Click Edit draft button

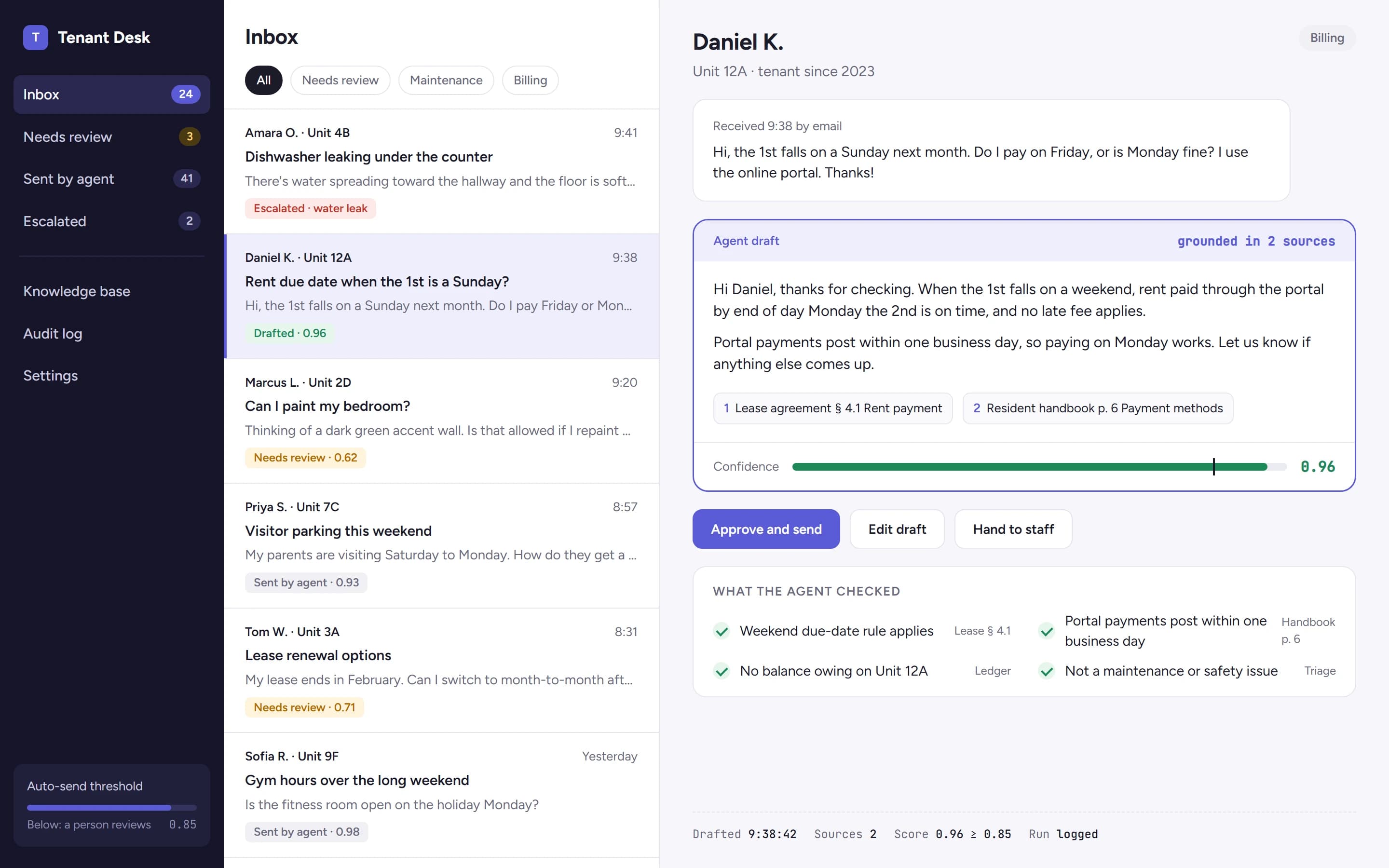(897, 529)
